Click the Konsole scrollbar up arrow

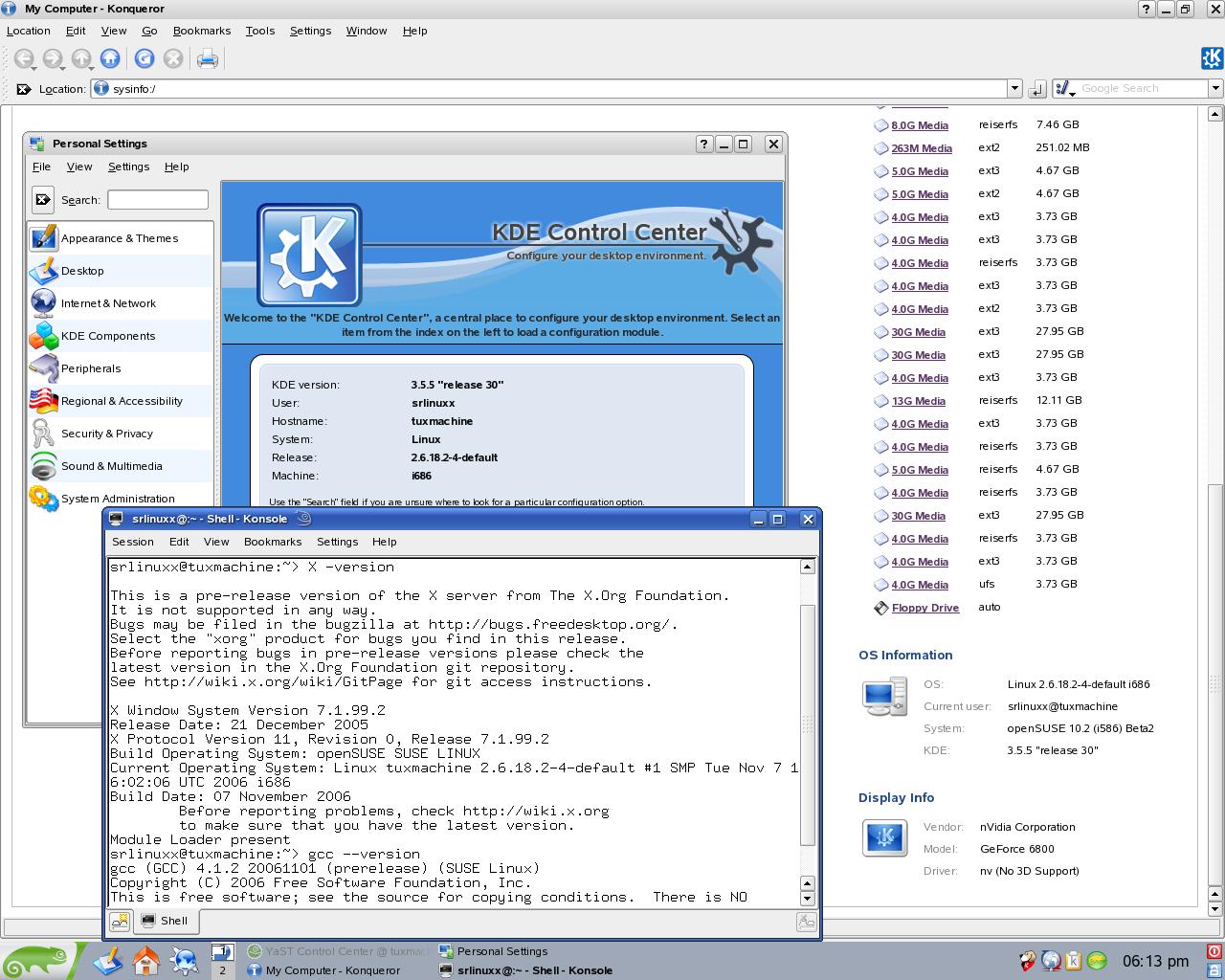807,567
